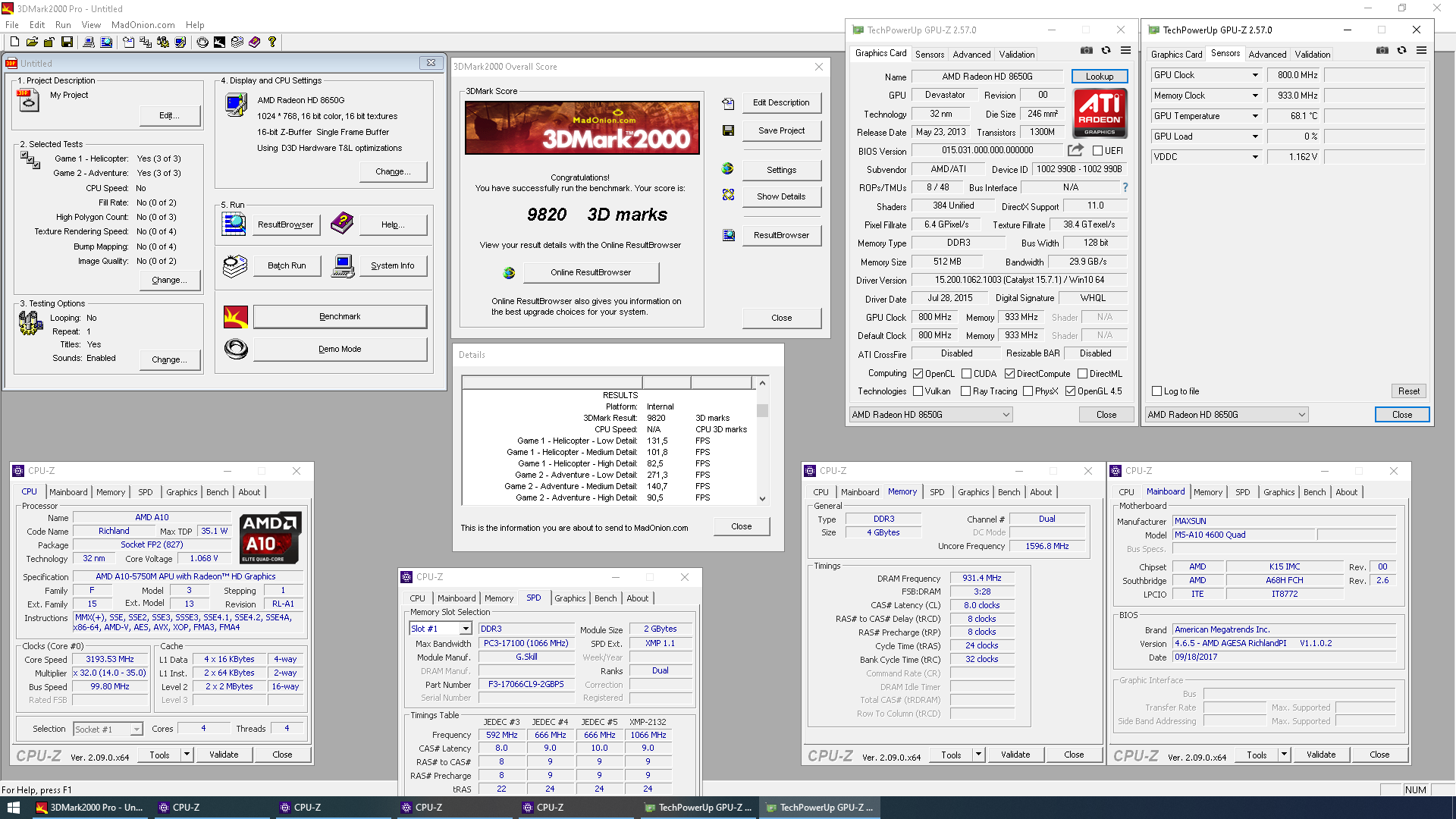Click the VDDC sensor graph bar
The height and width of the screenshot is (819, 1456).
click(1375, 157)
